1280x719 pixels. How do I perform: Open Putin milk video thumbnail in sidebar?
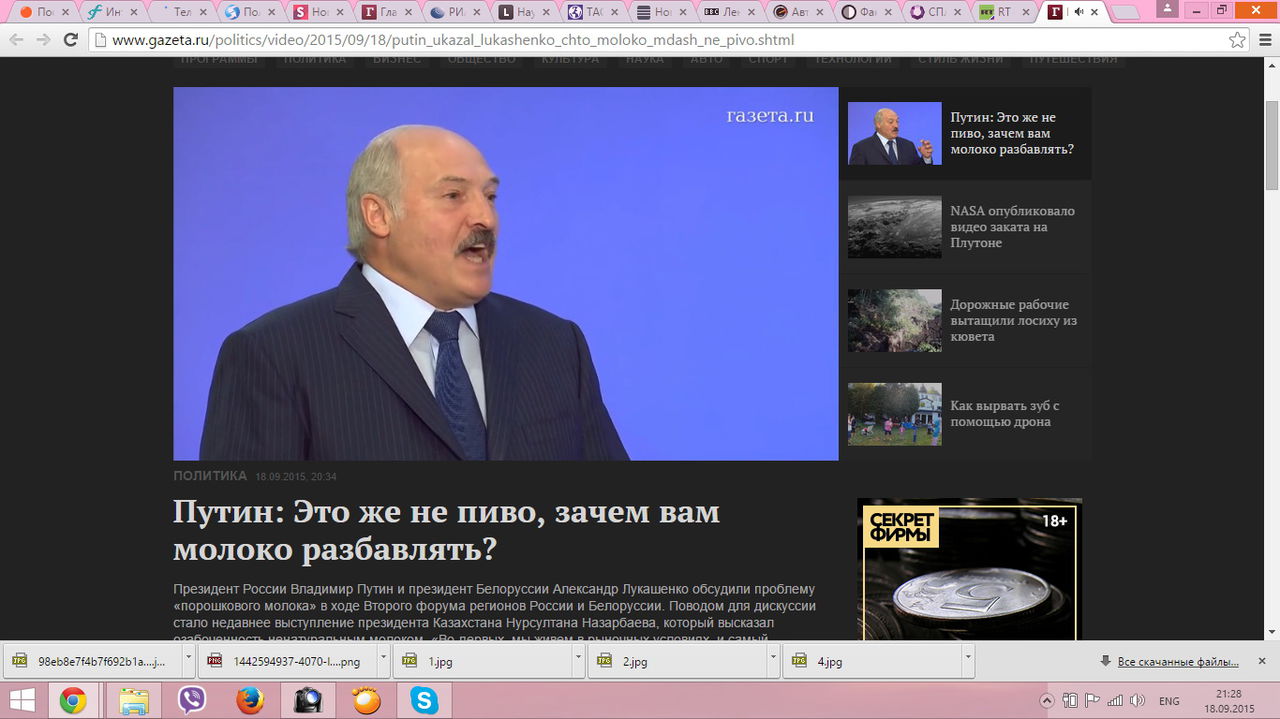point(895,133)
